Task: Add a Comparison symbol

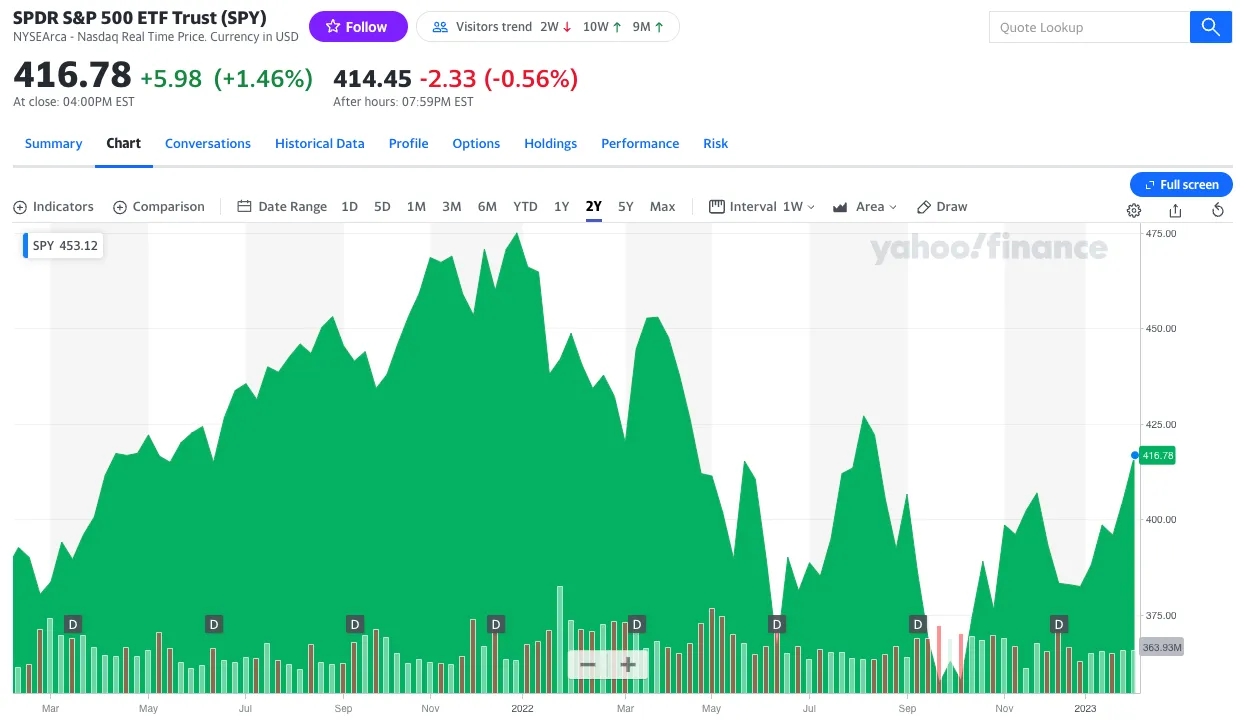Action: point(158,207)
